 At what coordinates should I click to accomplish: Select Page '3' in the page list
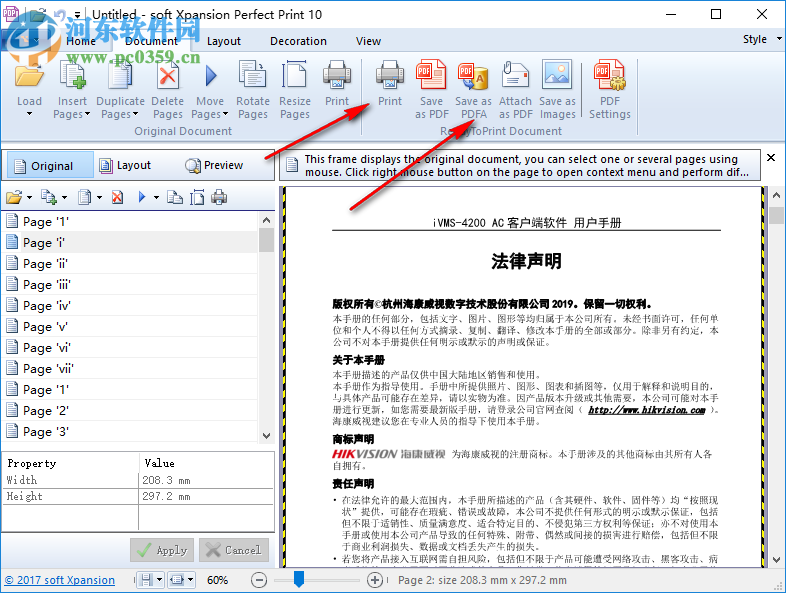(131, 432)
